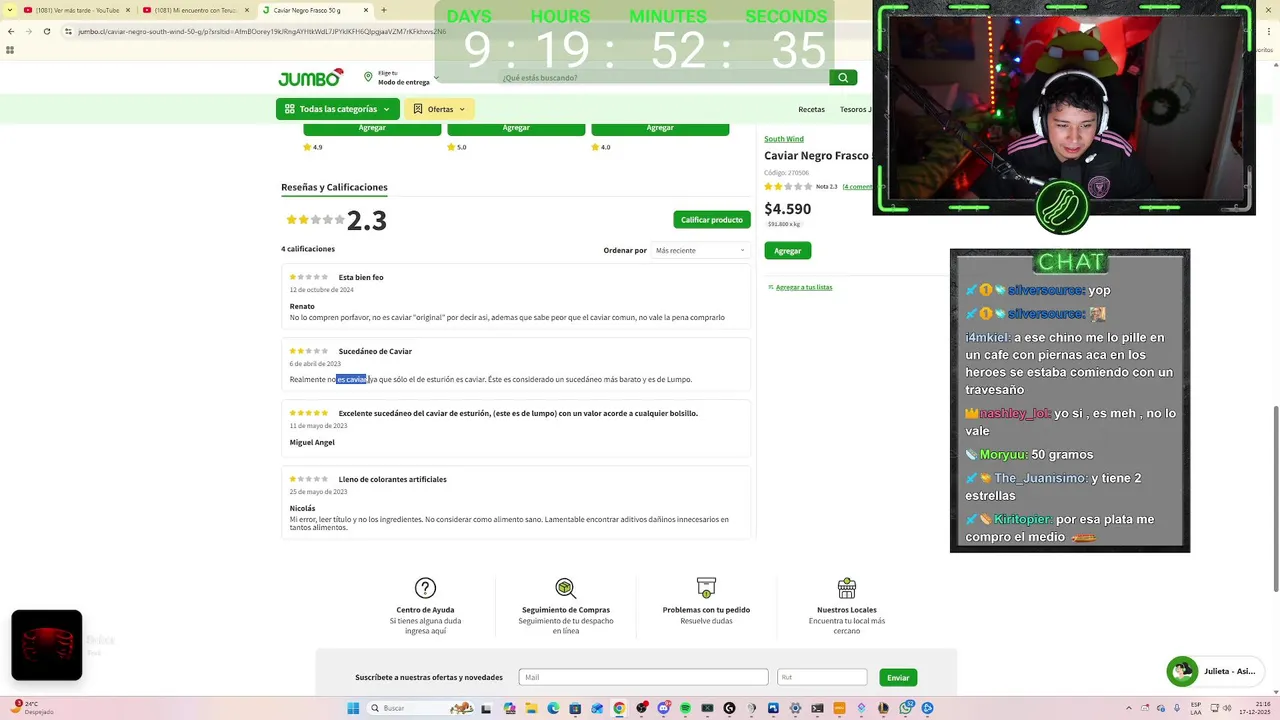1280x720 pixels.
Task: Open WhatsApp from taskbar
Action: [x=906, y=708]
